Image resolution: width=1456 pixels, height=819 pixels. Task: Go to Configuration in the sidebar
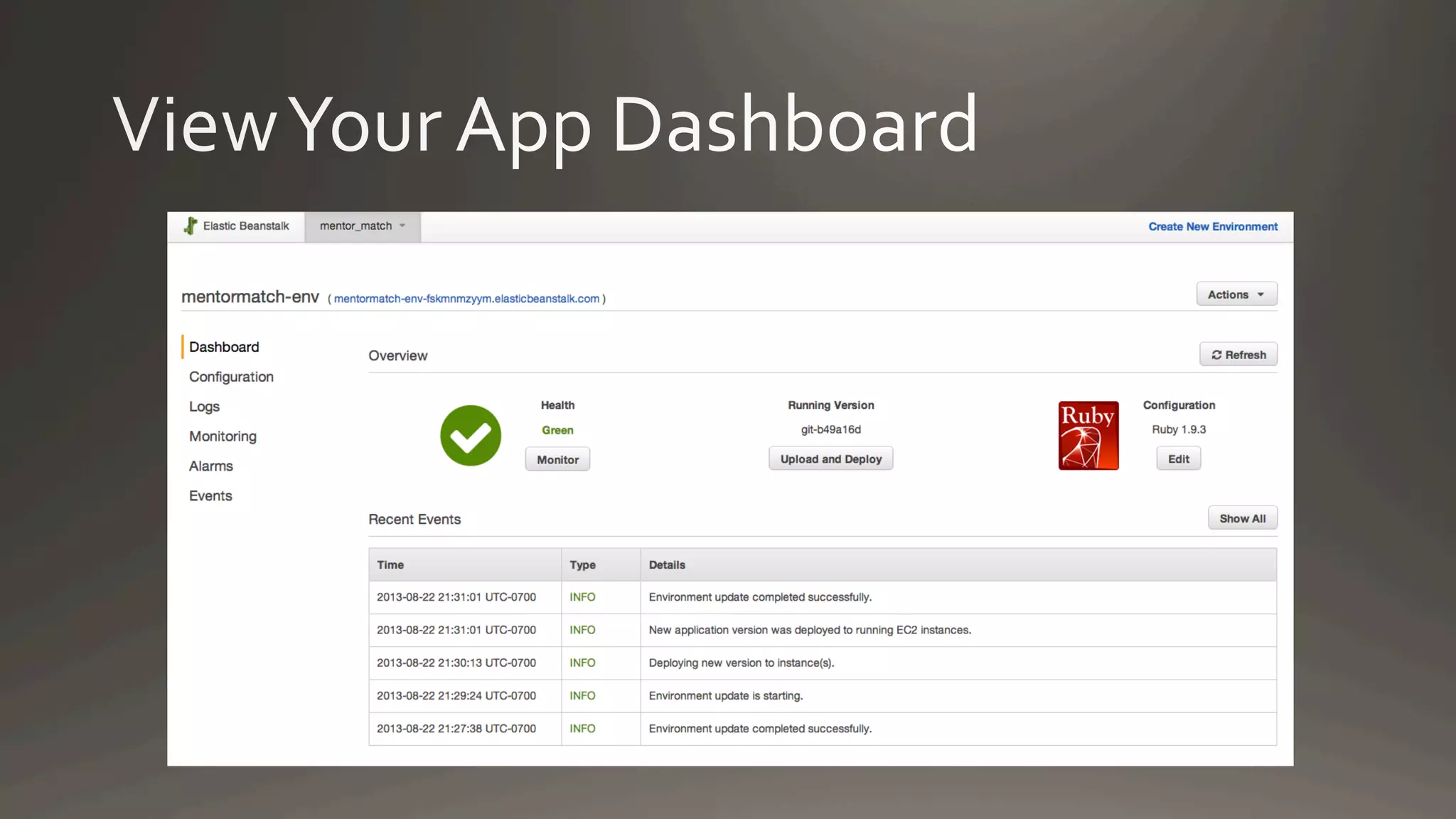tap(231, 377)
